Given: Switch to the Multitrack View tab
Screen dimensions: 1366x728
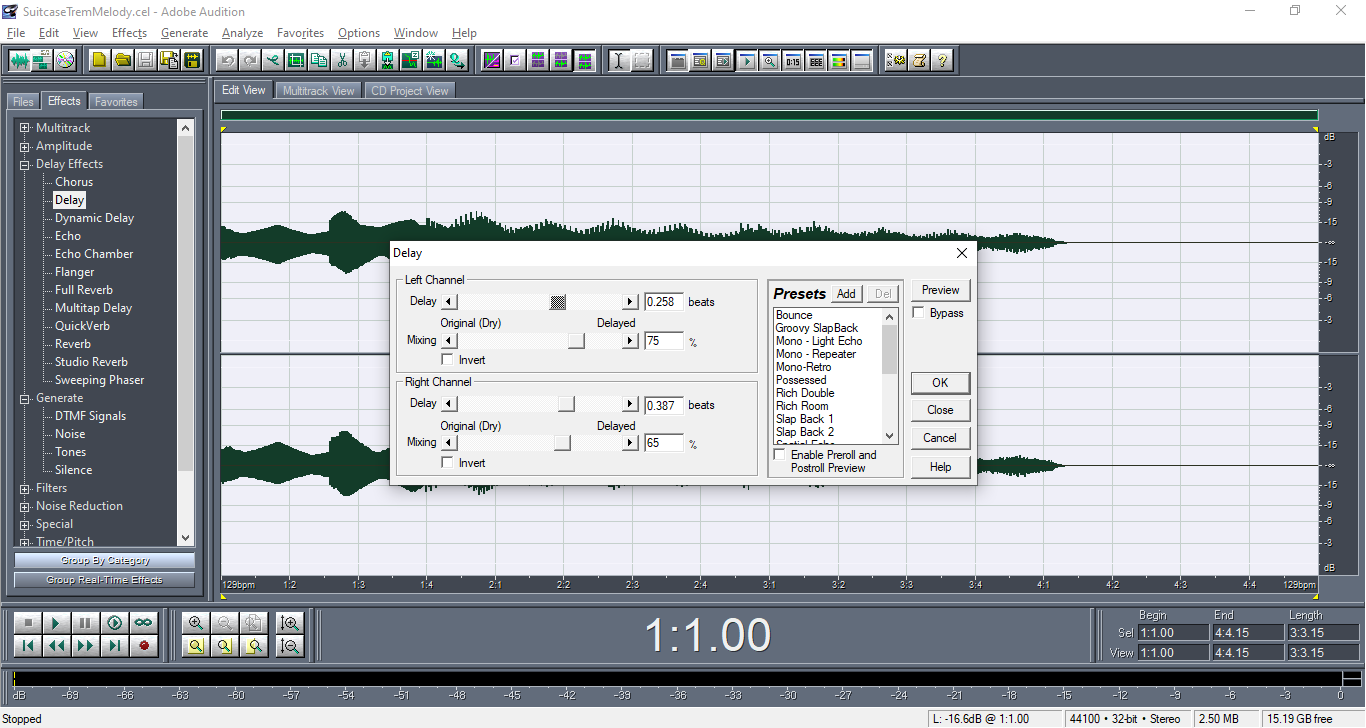Looking at the screenshot, I should click(318, 91).
